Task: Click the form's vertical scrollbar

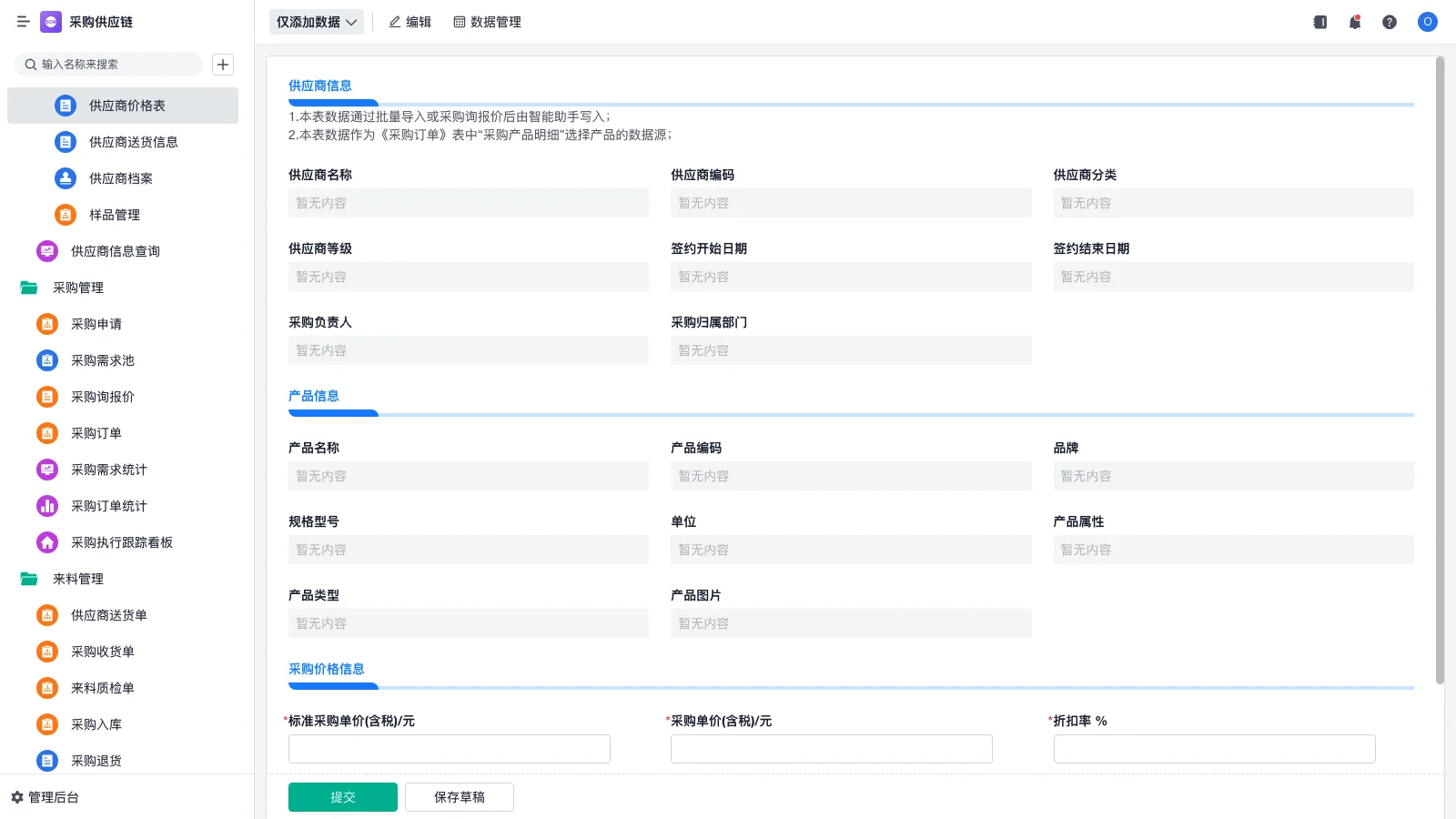Action: [1440, 369]
